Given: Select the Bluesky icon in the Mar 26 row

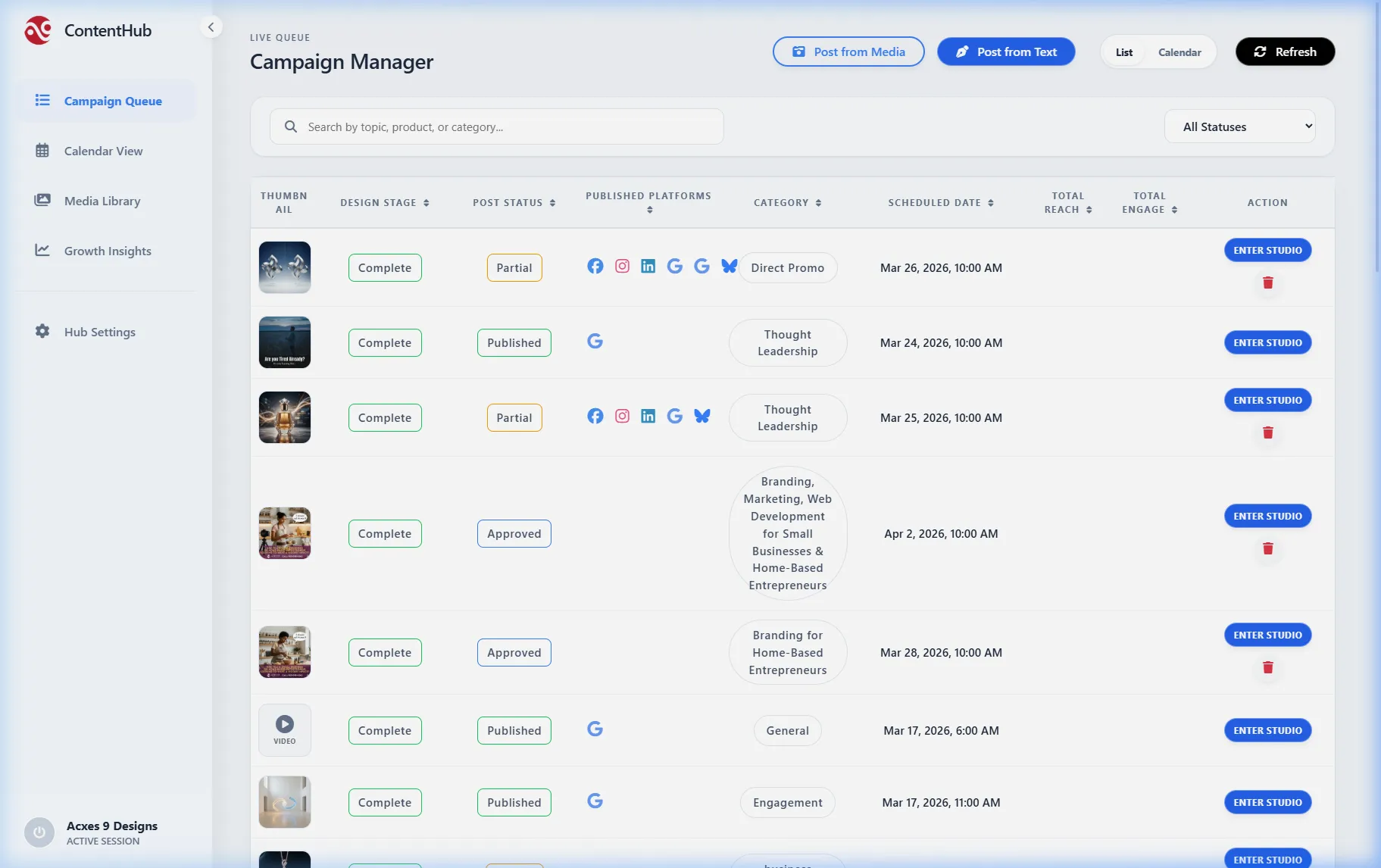Looking at the screenshot, I should [729, 266].
